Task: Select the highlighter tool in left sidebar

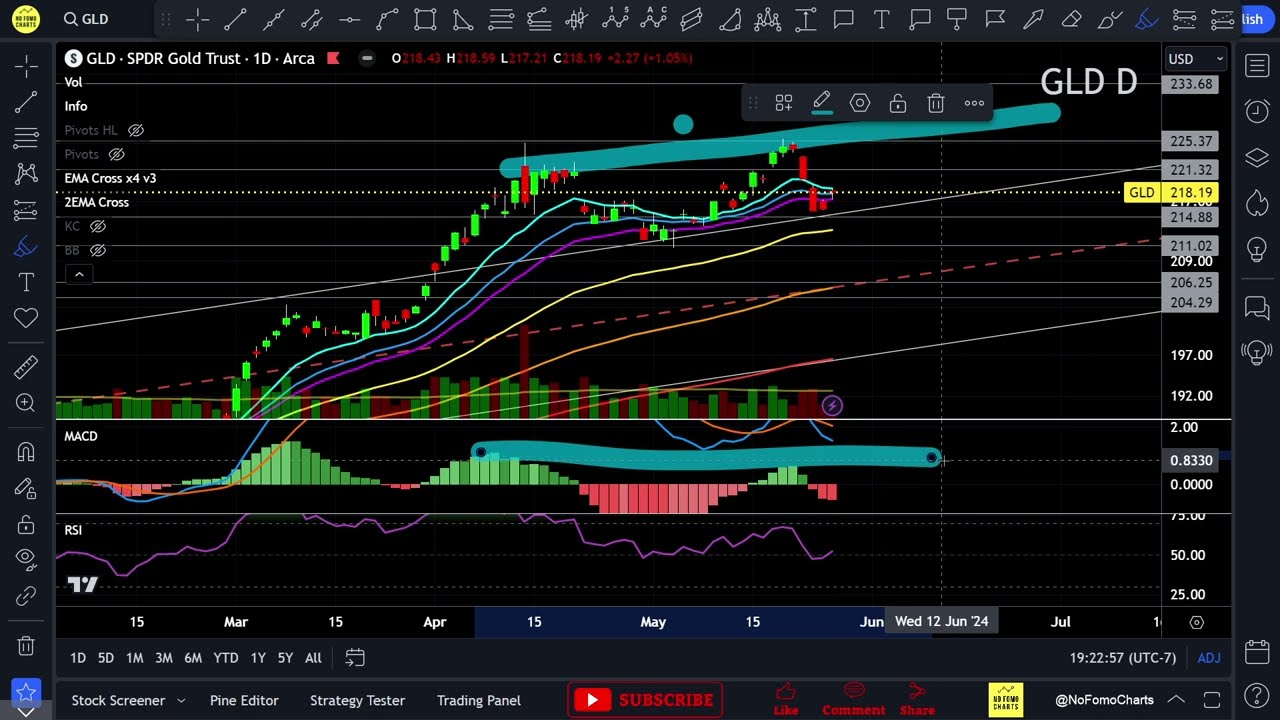Action: coord(26,247)
